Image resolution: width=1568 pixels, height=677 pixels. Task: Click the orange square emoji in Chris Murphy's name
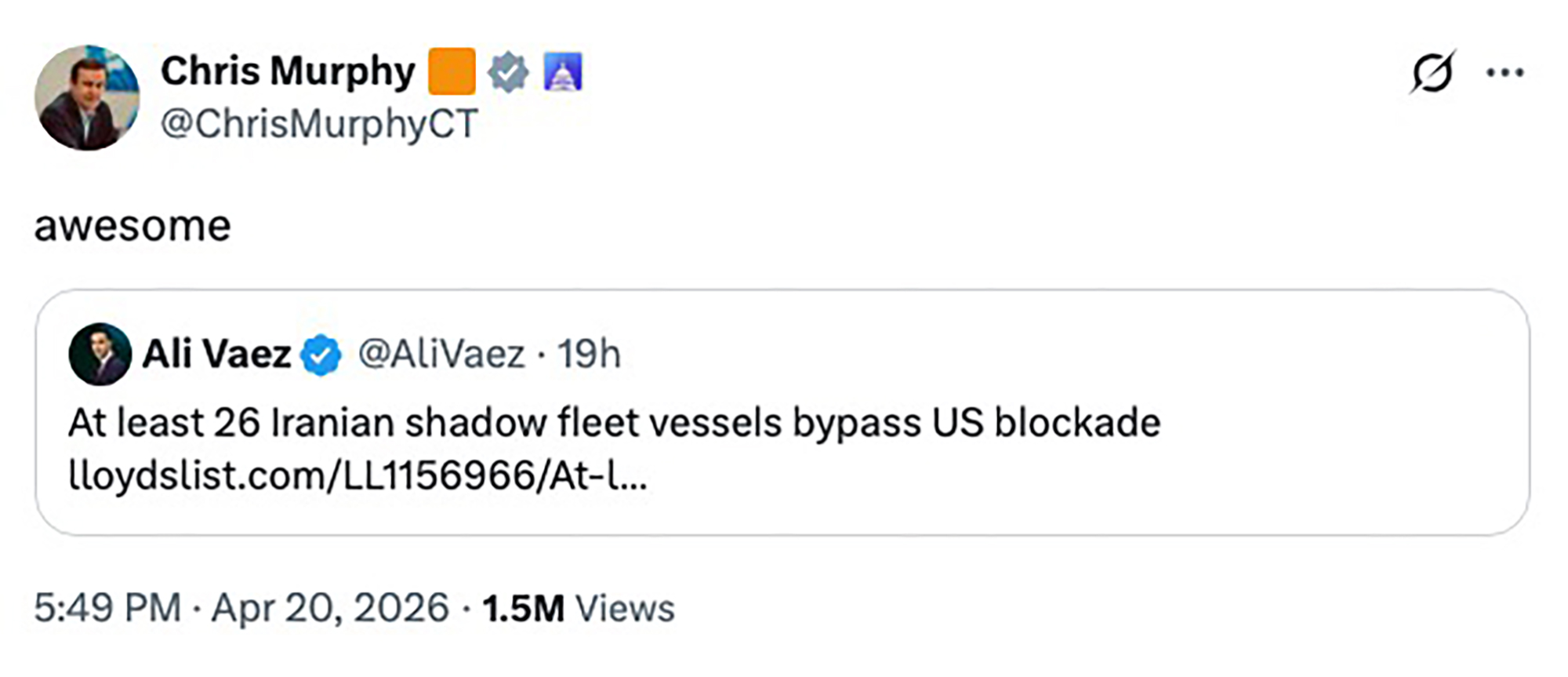pyautogui.click(x=453, y=71)
